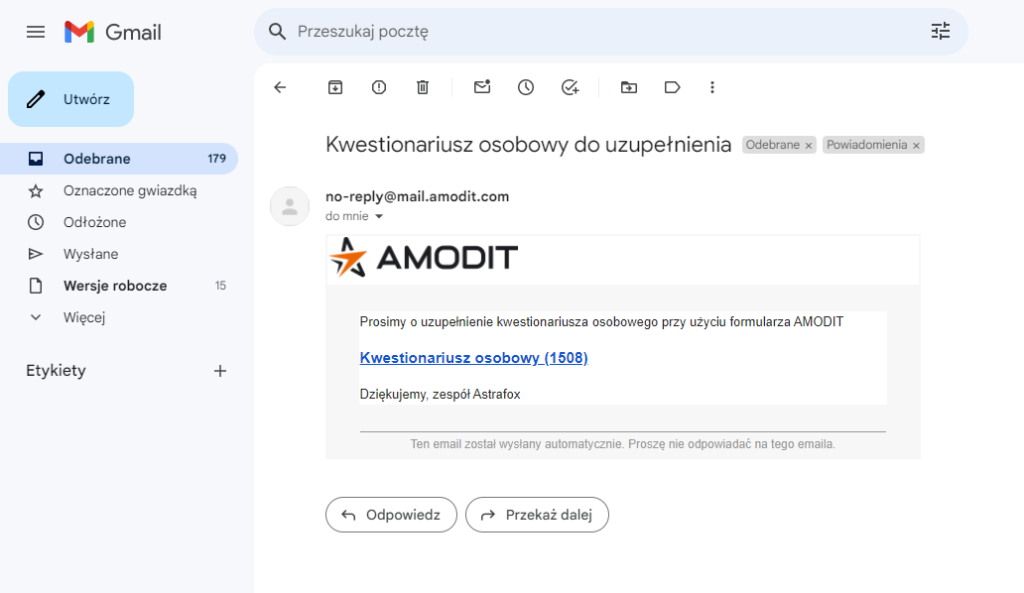Return to inbox using the back arrow
Image resolution: width=1024 pixels, height=593 pixels.
click(x=280, y=87)
